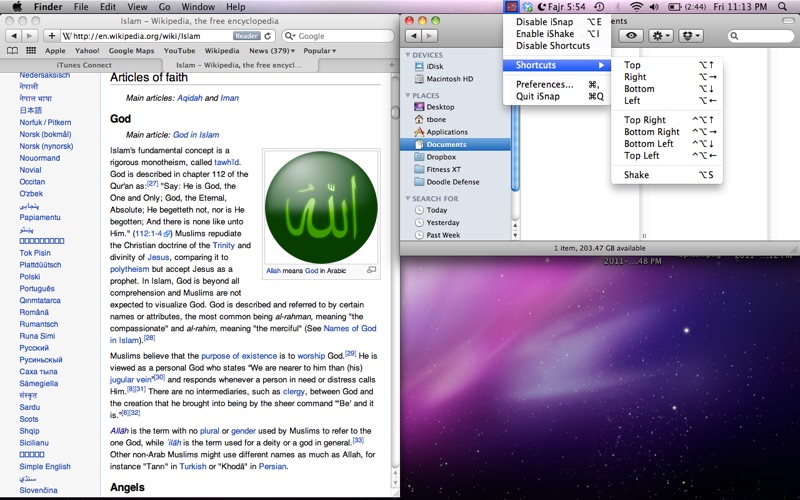Toggle Disable Shortcuts option

(x=553, y=45)
